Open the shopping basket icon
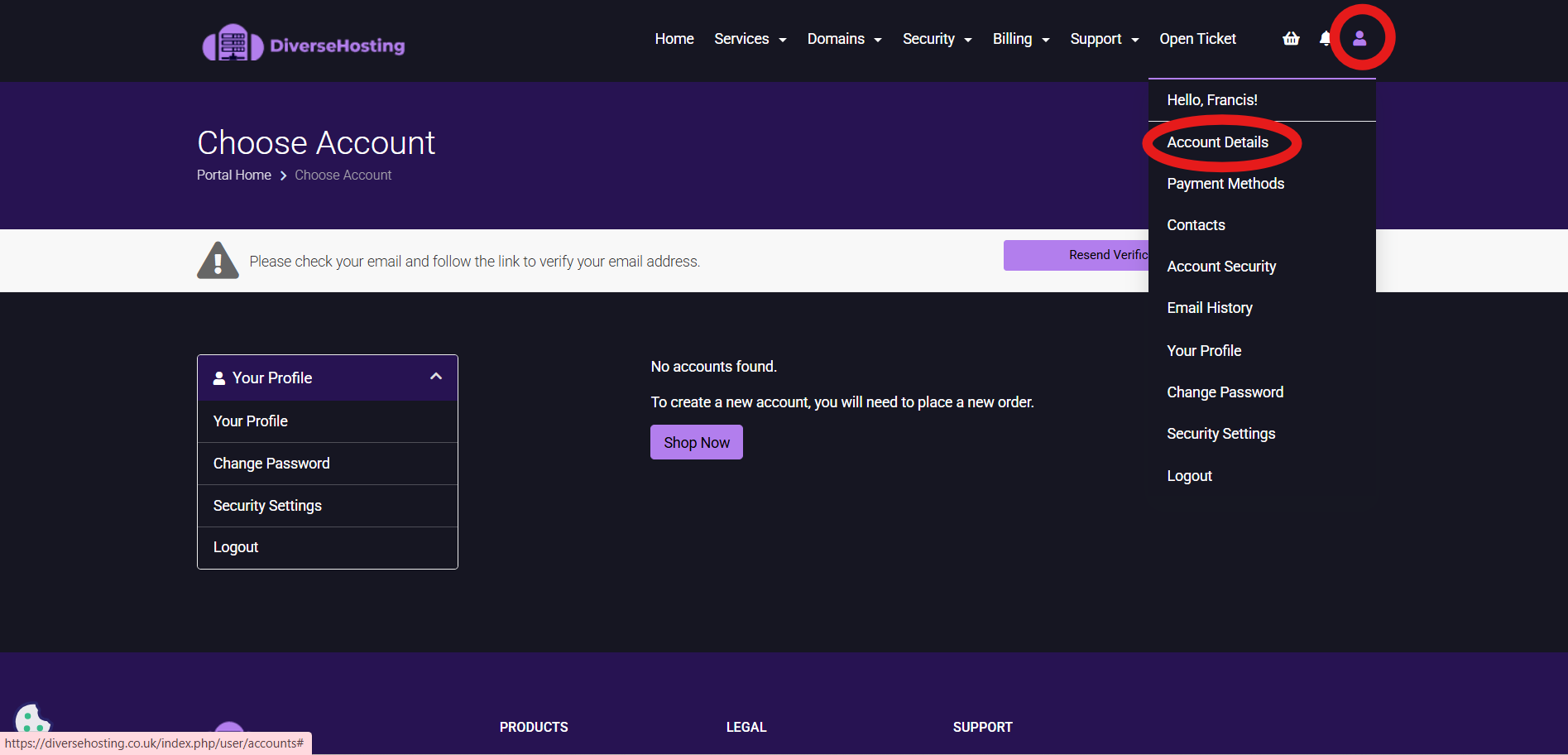Image resolution: width=1568 pixels, height=755 pixels. click(x=1291, y=39)
